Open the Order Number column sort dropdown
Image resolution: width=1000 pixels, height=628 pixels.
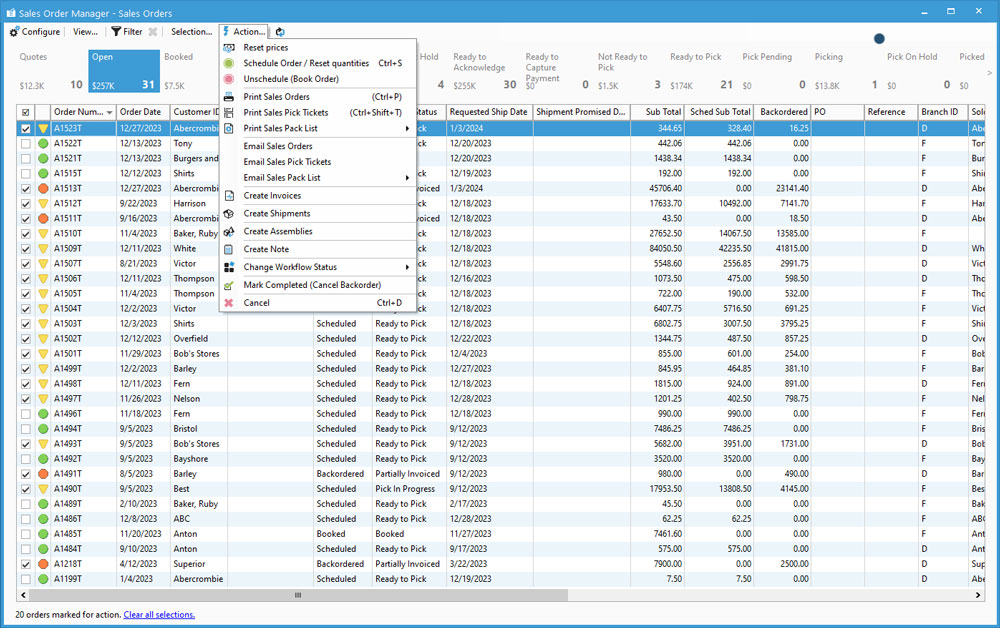coord(109,113)
